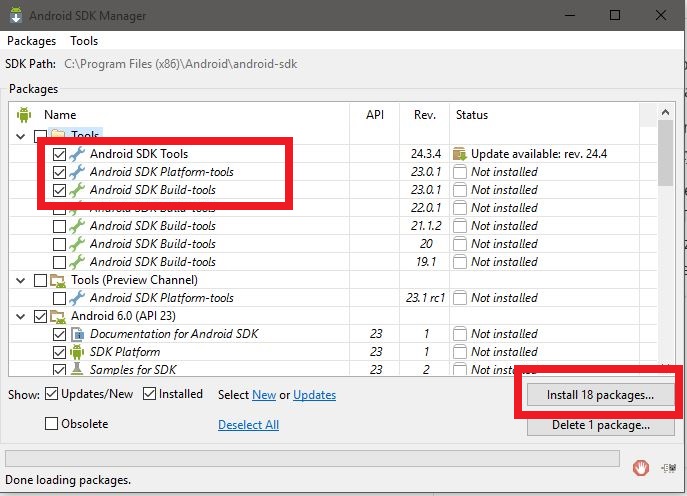The height and width of the screenshot is (496, 687).
Task: Open the Packages menu
Action: point(32,41)
